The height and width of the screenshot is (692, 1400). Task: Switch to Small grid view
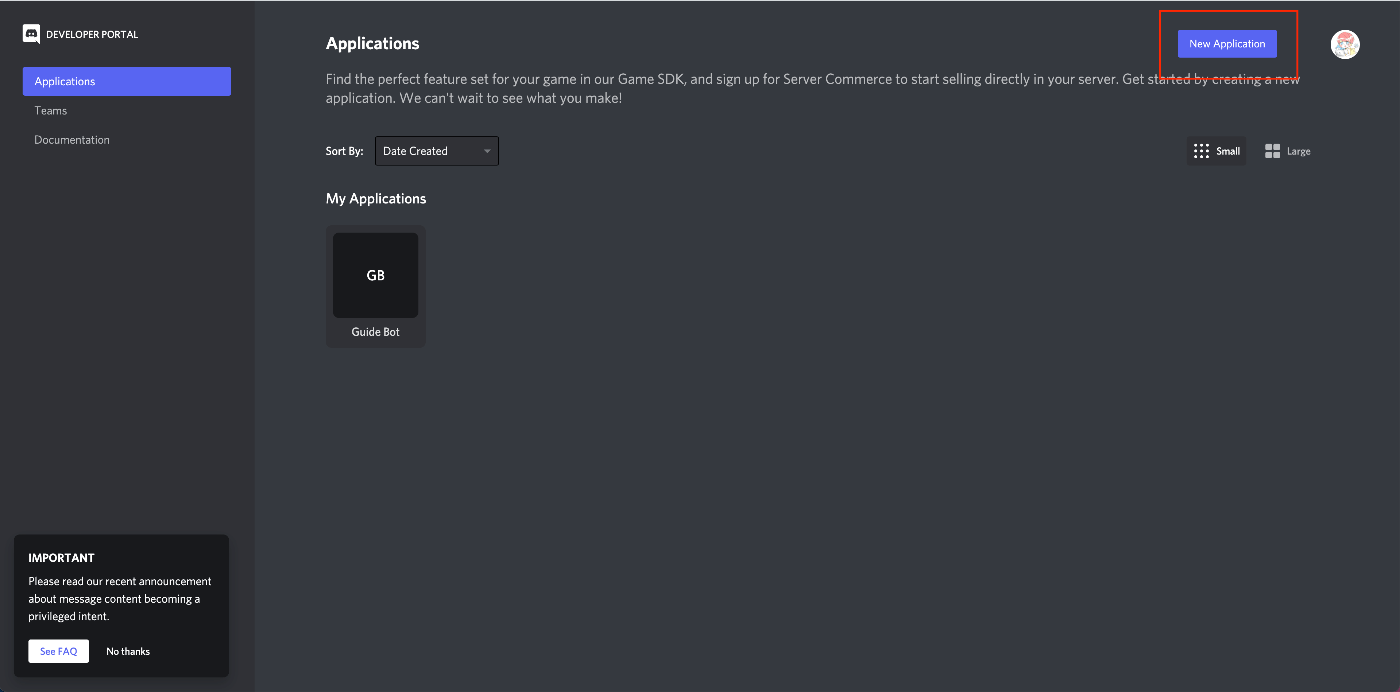tap(1216, 151)
